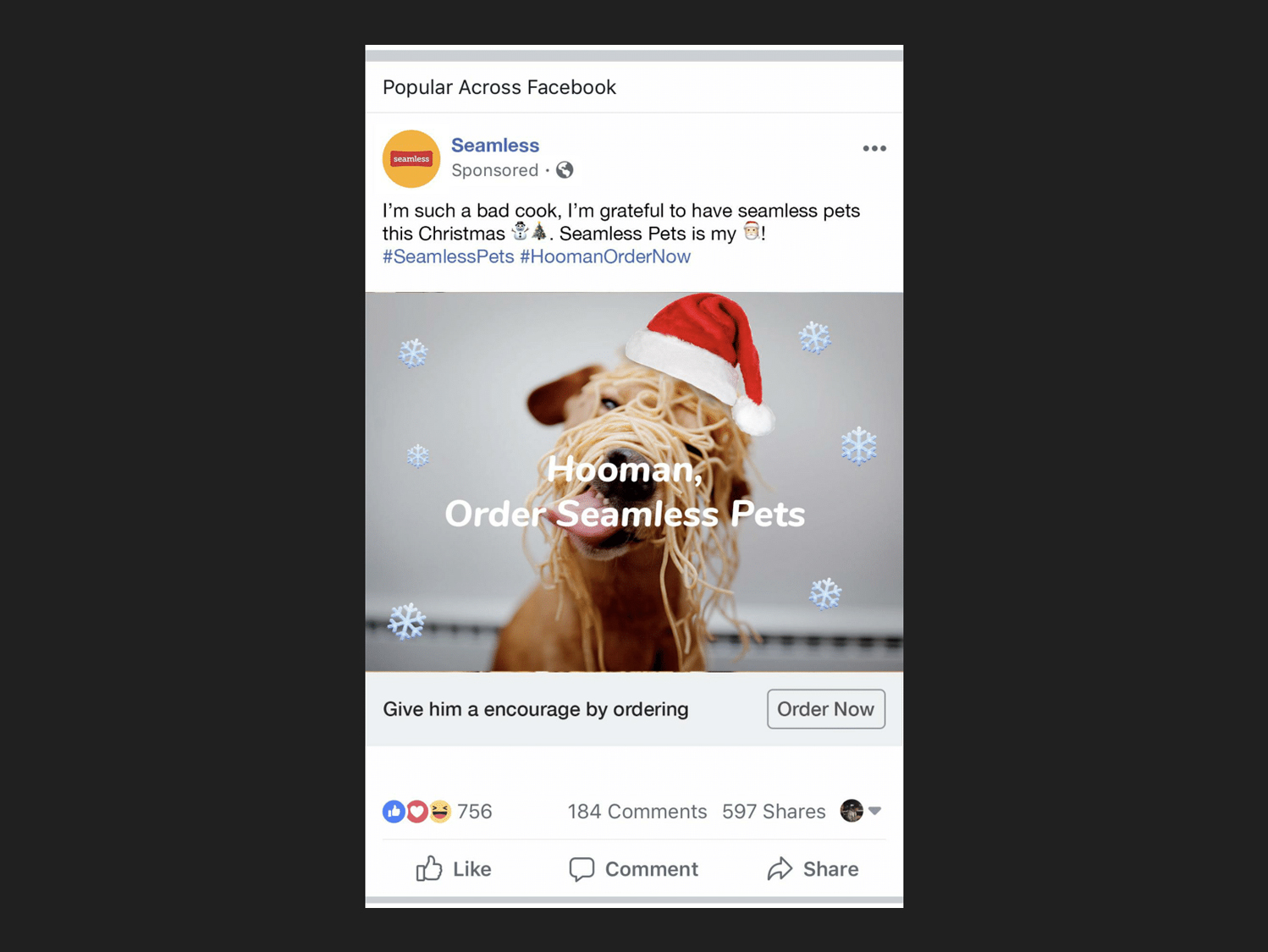
Task: Click the Sponsored label text
Action: [x=495, y=170]
